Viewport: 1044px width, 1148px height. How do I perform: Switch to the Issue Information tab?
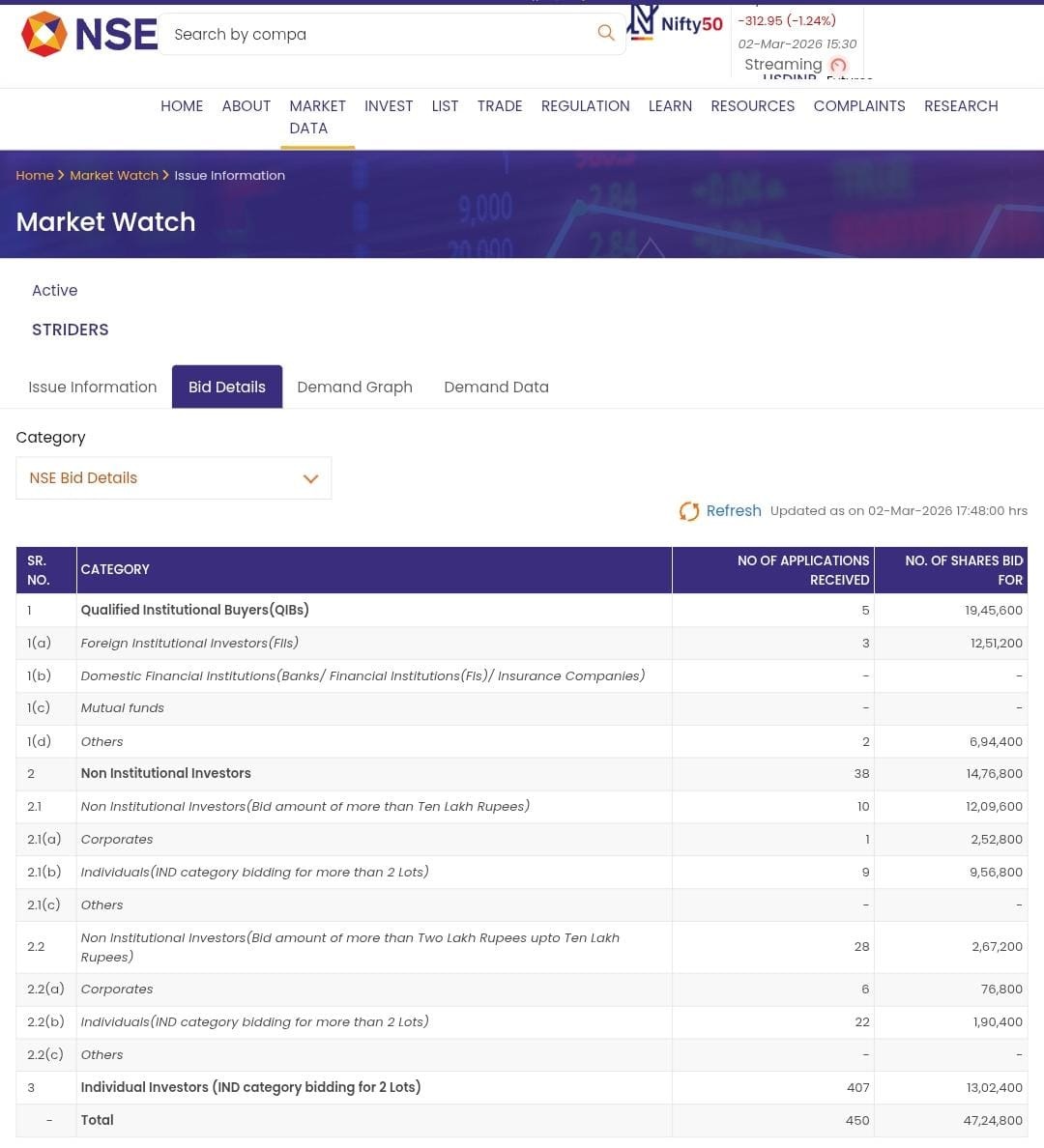[x=92, y=387]
